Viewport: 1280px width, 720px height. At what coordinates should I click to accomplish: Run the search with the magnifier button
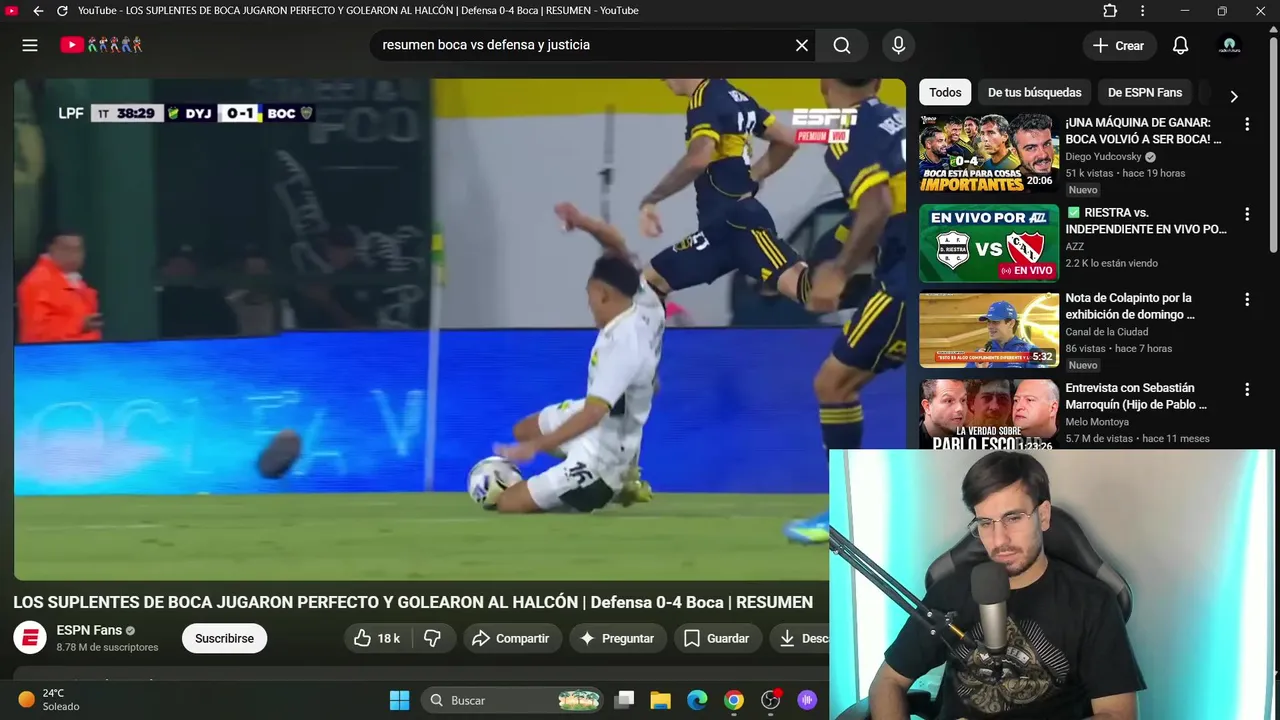(842, 45)
